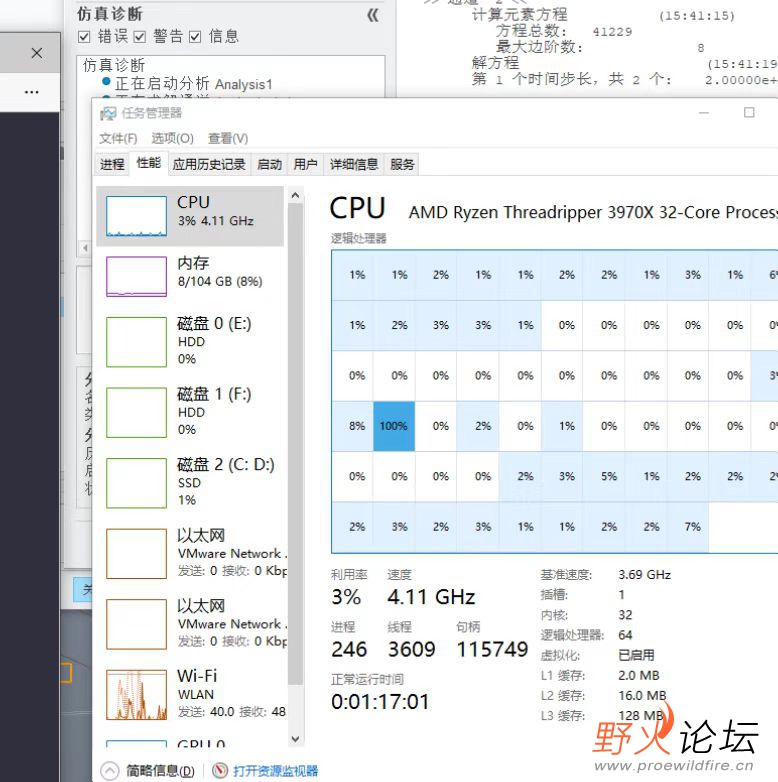
Task: Select the GPU 0 resource entry
Action: click(190, 743)
